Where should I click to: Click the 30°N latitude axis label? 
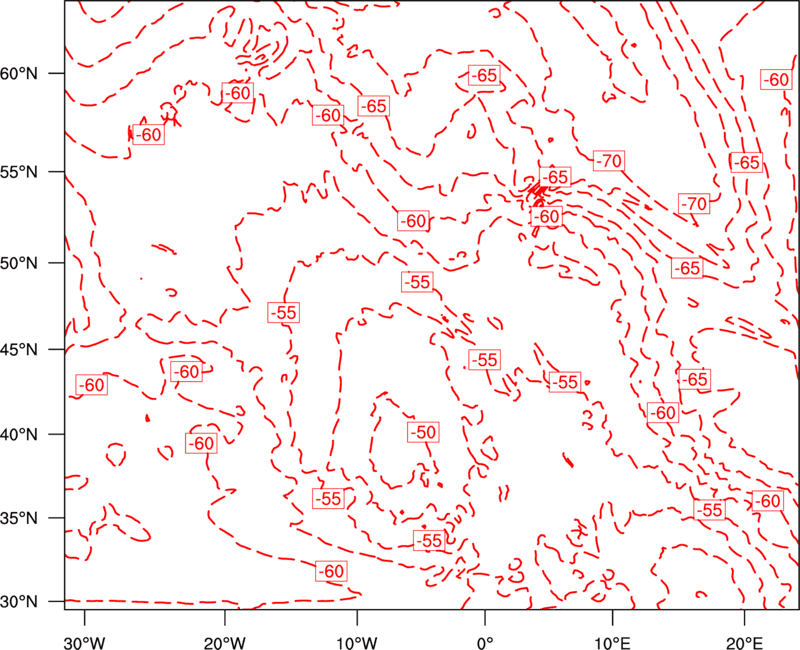click(x=19, y=602)
